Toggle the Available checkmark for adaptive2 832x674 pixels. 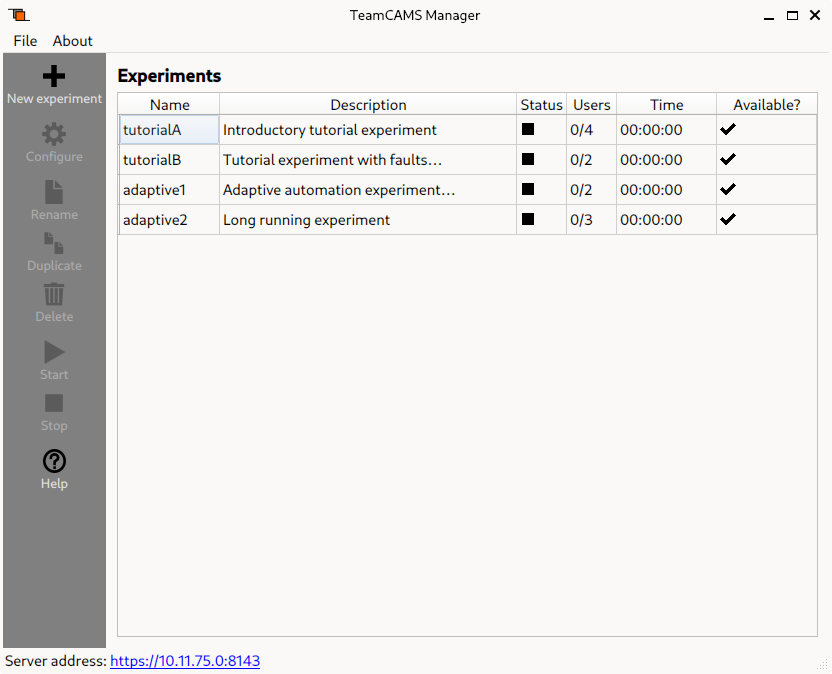point(728,219)
